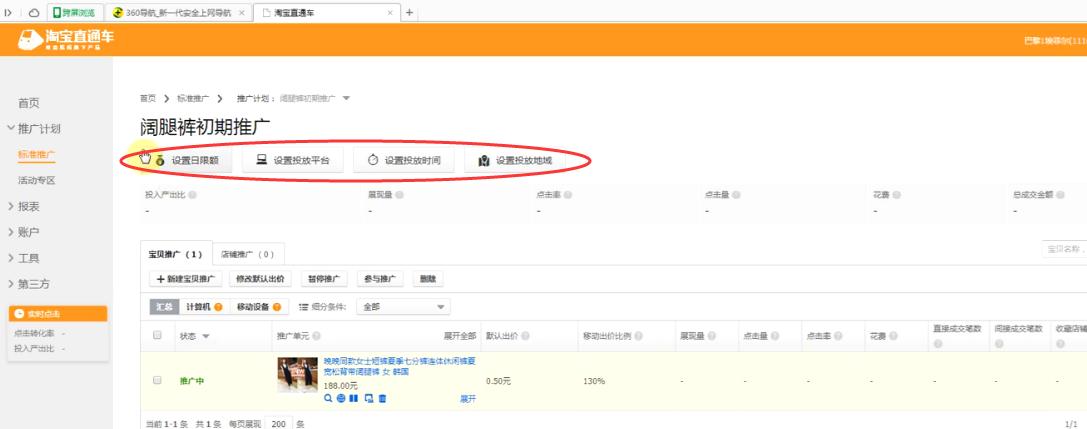Click help icon beside 默认出价 column header

(x=525, y=336)
